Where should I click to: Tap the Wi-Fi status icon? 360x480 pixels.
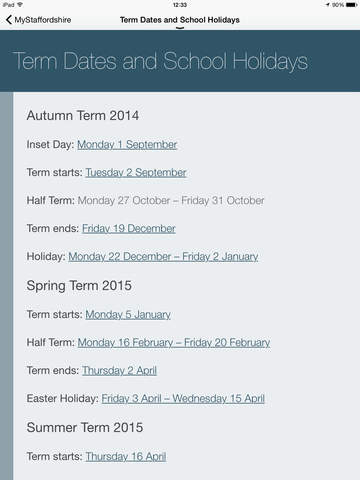tap(20, 5)
